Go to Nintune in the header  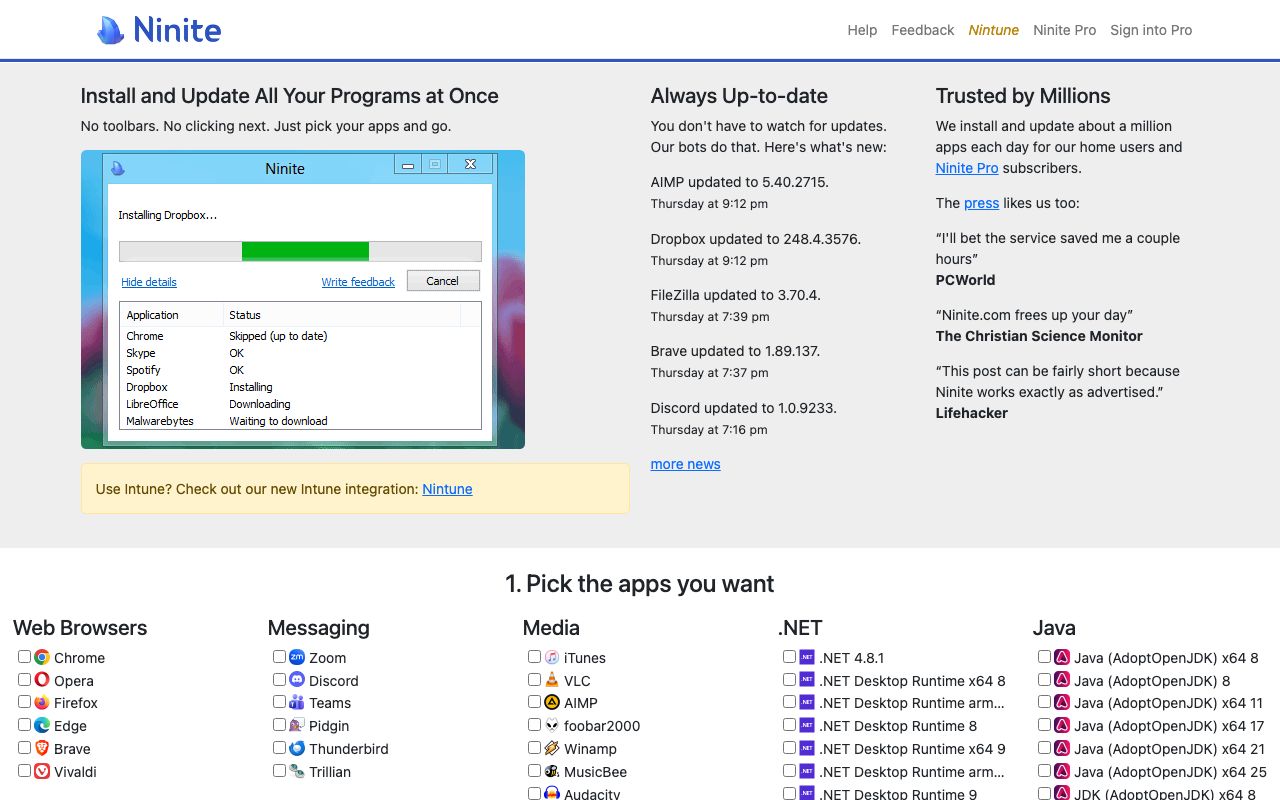994,30
